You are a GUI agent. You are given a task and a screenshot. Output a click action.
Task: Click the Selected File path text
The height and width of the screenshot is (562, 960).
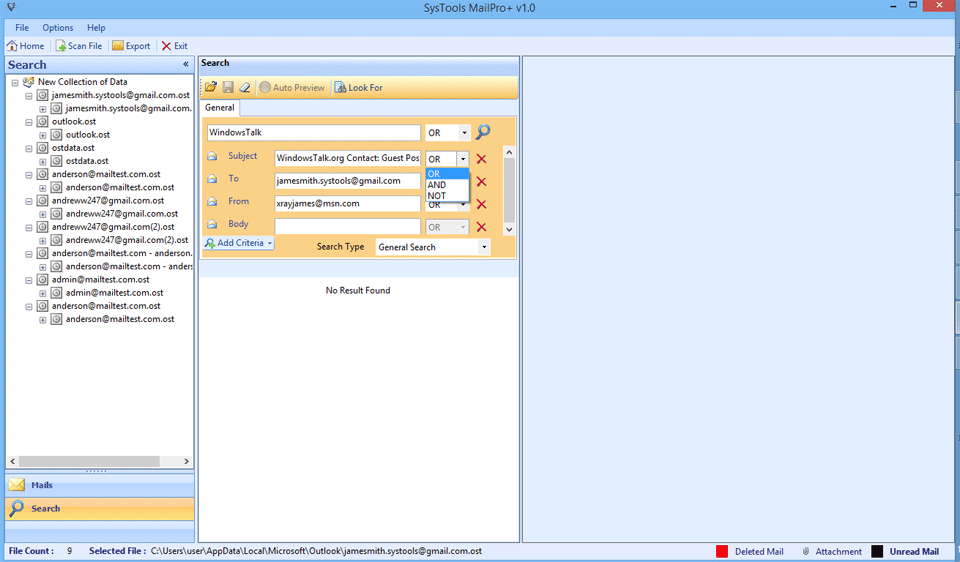click(316, 551)
